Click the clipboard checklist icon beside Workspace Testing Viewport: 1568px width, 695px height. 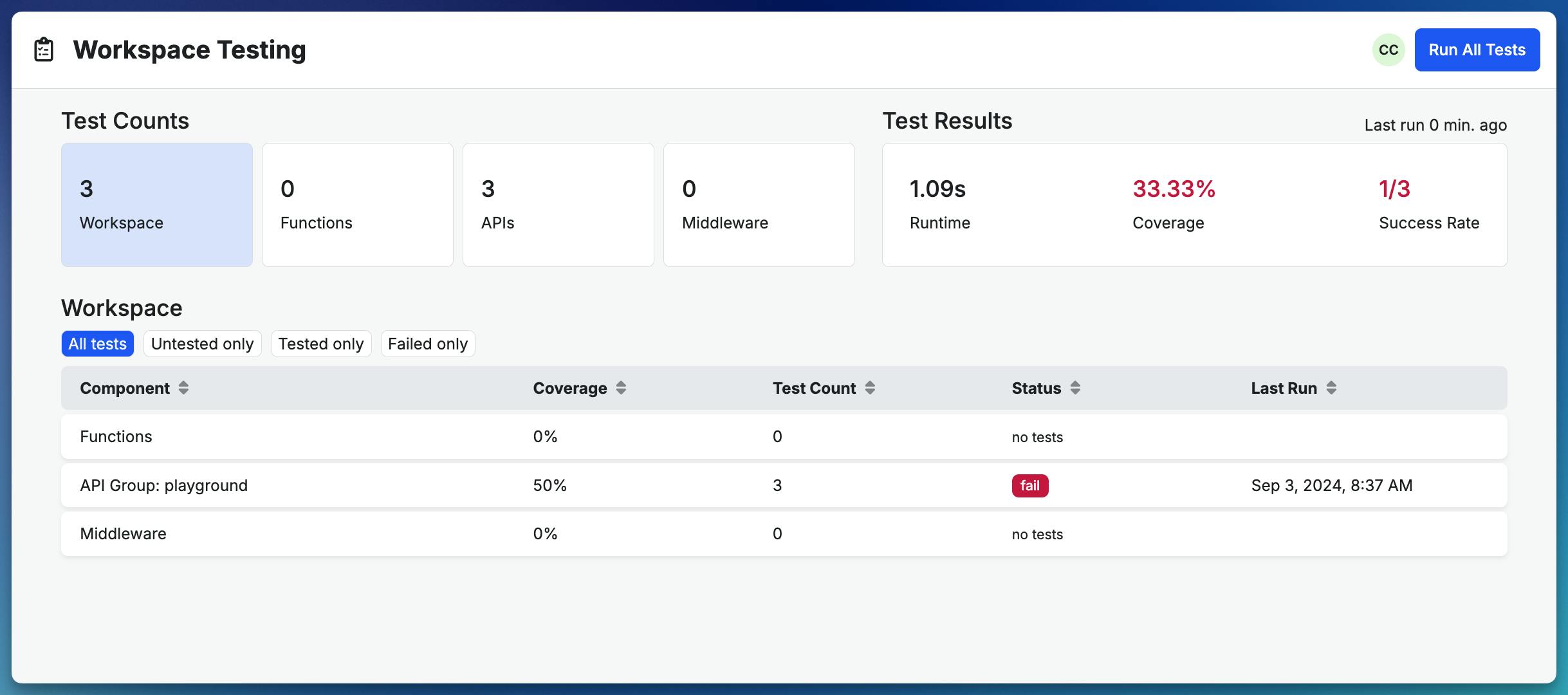(x=44, y=50)
